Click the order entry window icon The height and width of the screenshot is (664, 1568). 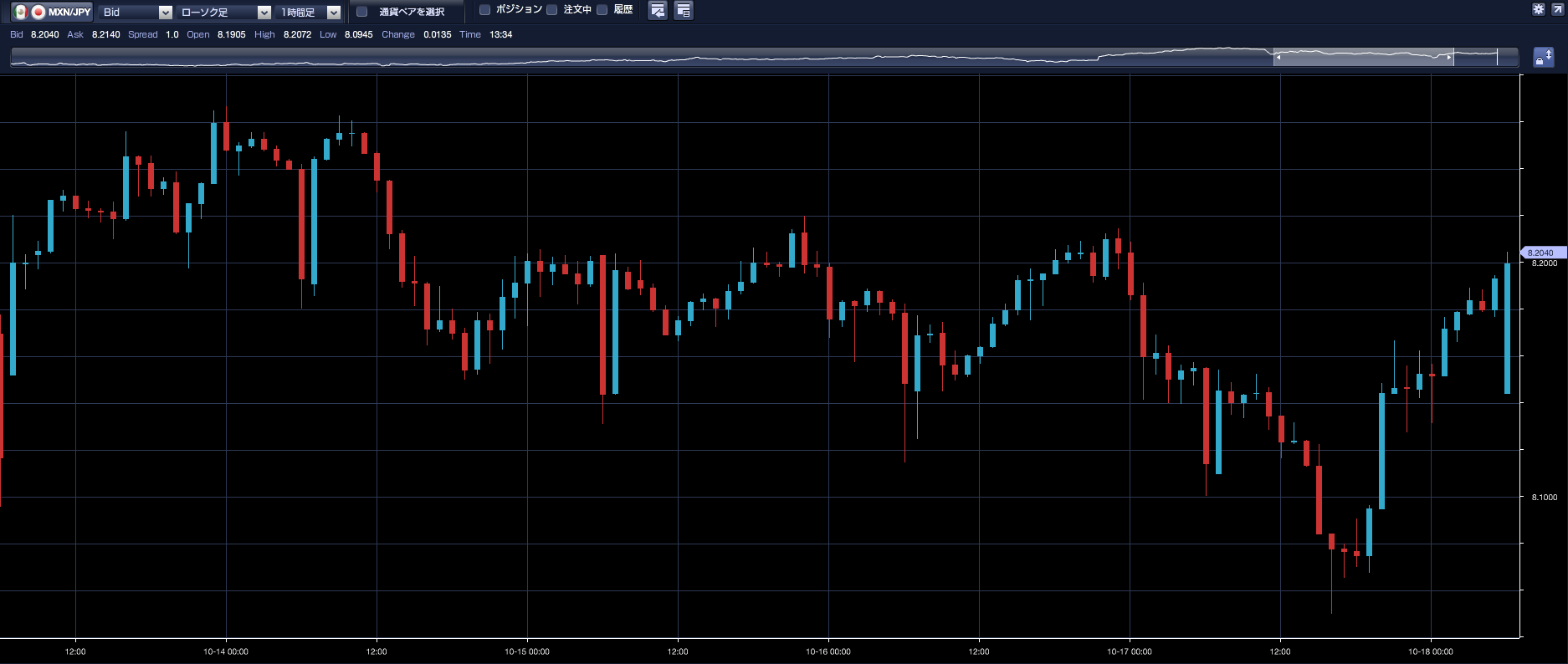point(658,11)
